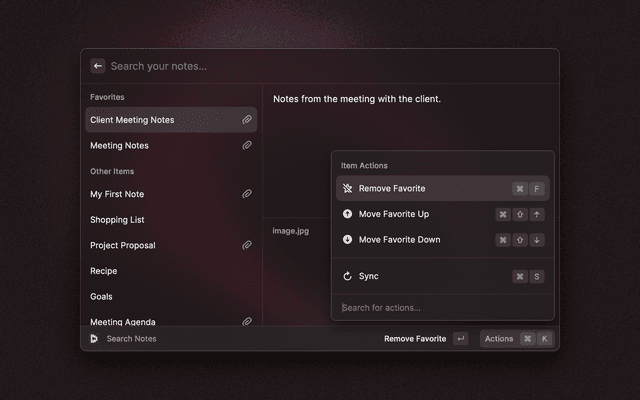
Task: Click the back arrow icon
Action: [98, 66]
